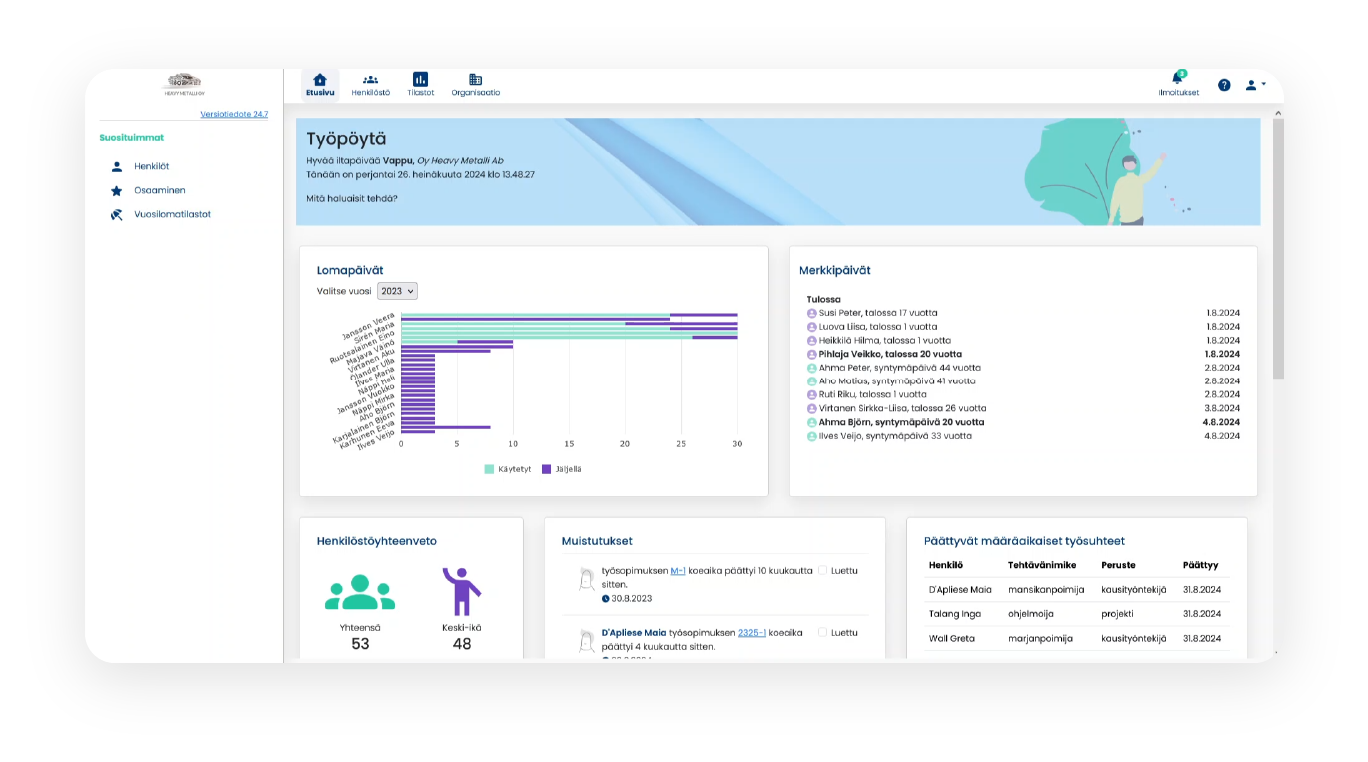Switch to the Tilastot tab
The height and width of the screenshot is (762, 1368).
coord(420,85)
